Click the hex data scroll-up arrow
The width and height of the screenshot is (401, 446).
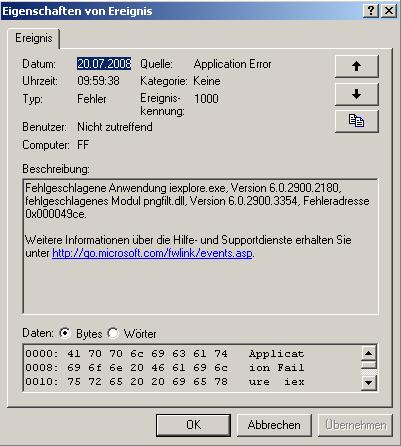[x=368, y=353]
